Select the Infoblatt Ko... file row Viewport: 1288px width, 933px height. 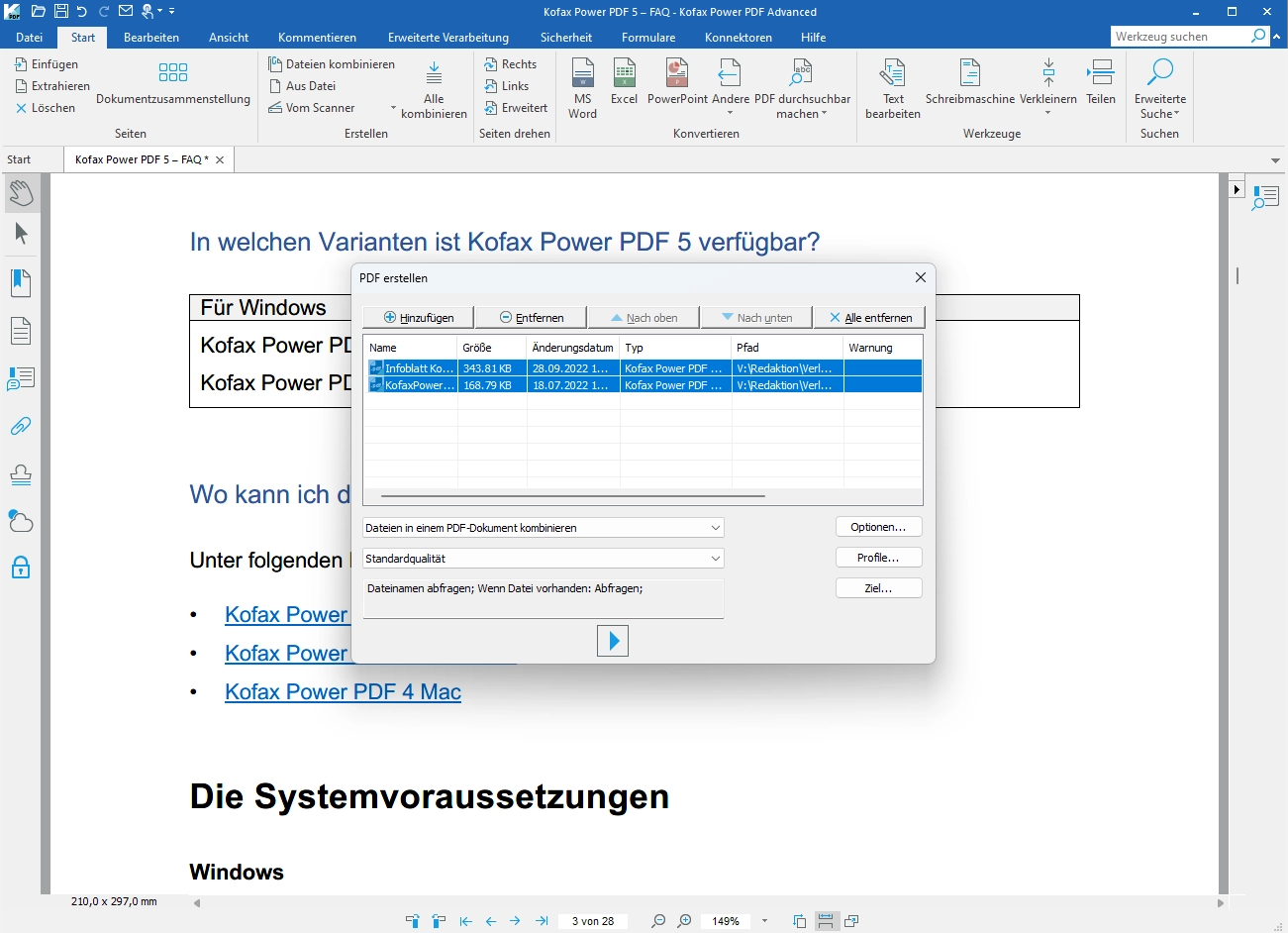tap(644, 367)
